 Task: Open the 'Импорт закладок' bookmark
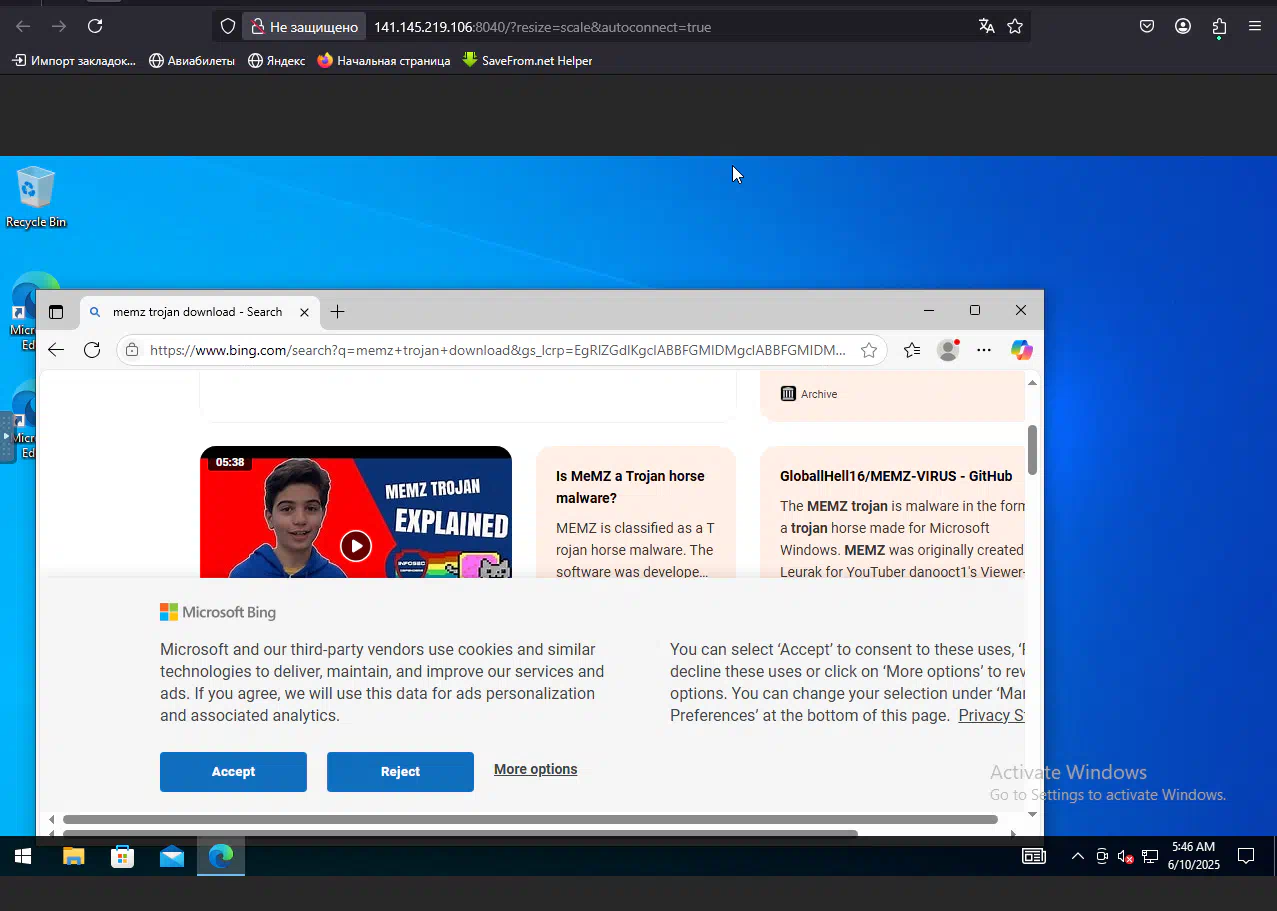coord(74,61)
